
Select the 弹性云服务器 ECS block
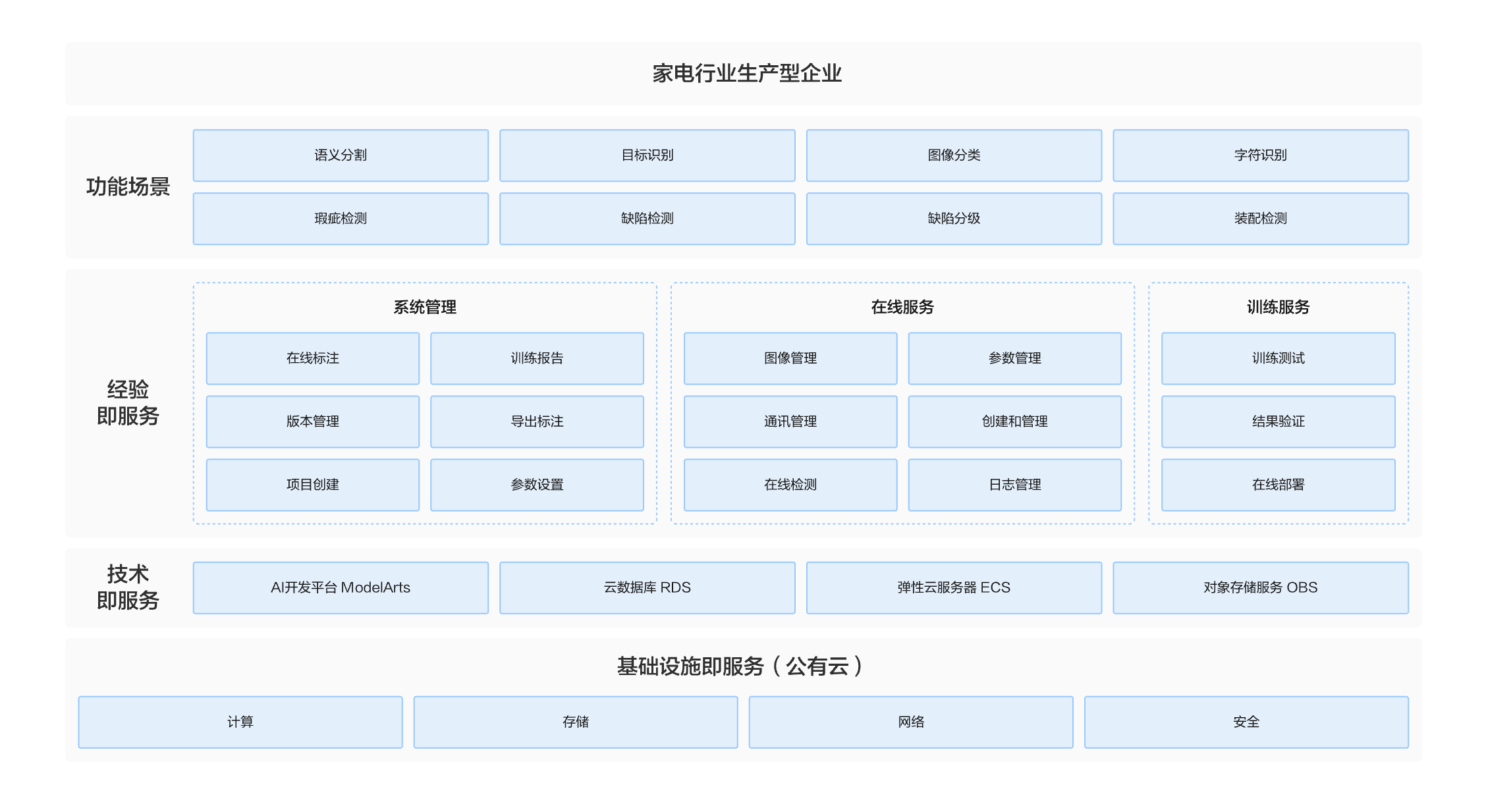[x=954, y=587]
